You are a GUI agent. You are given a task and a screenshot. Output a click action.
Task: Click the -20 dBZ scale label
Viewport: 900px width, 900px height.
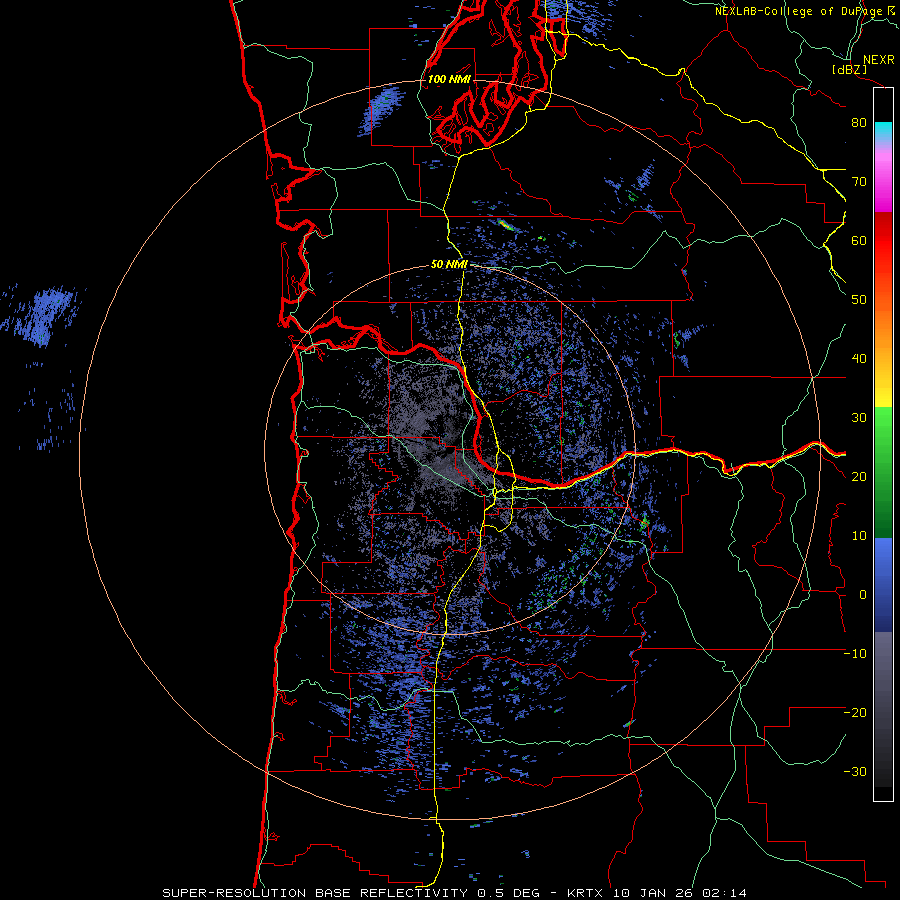[855, 712]
